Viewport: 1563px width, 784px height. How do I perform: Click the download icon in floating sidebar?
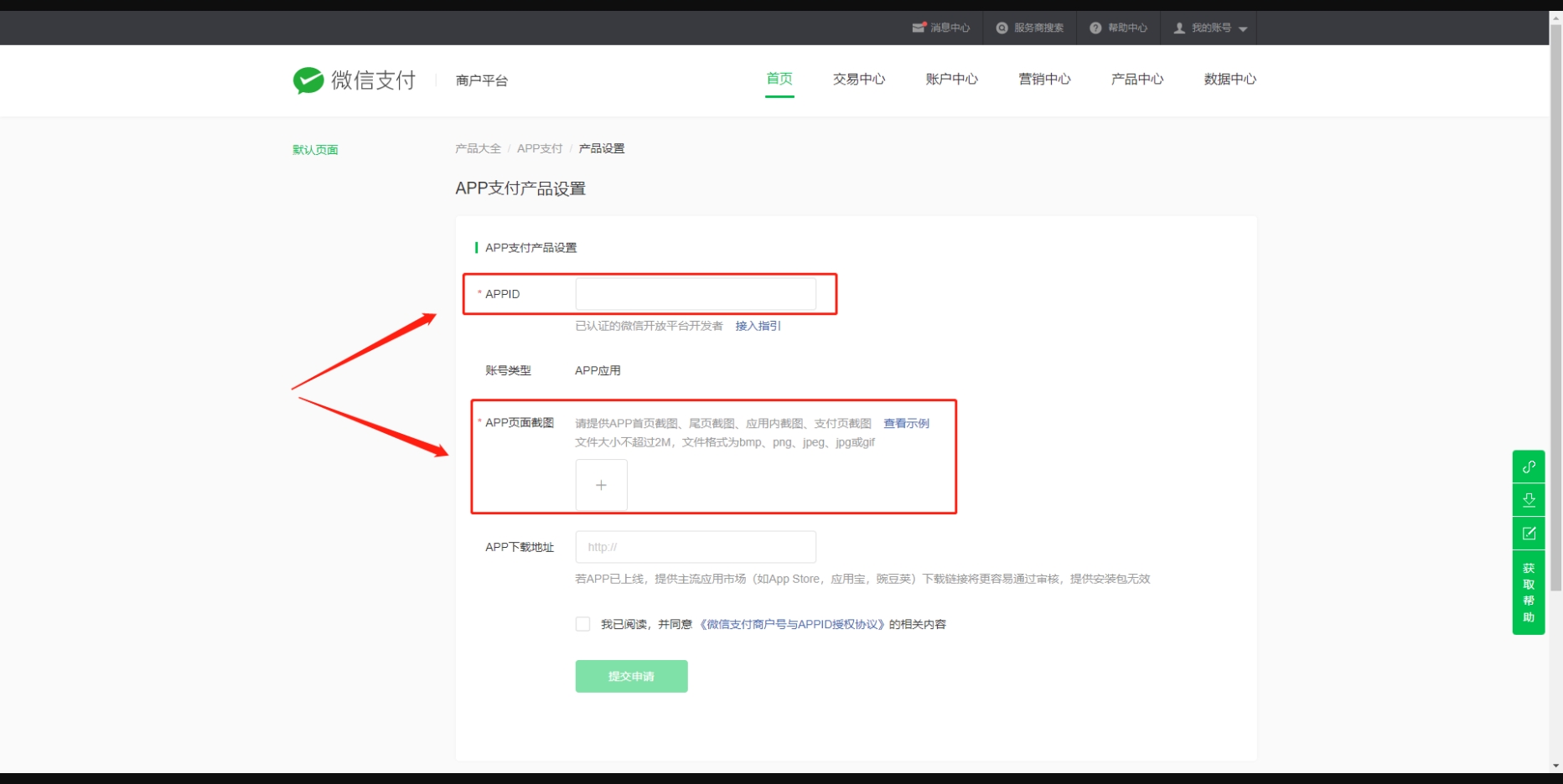click(1529, 500)
